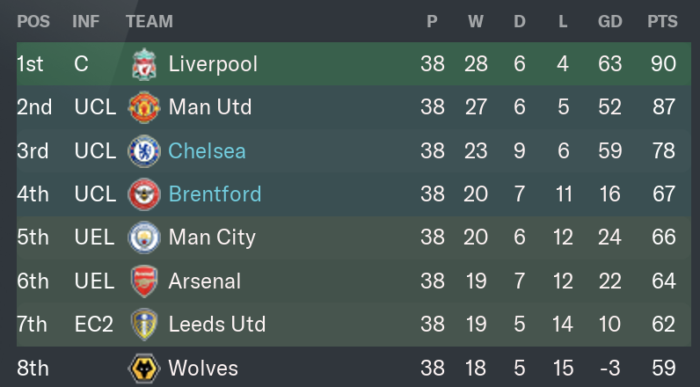Image resolution: width=700 pixels, height=387 pixels.
Task: Click the Man Utd club badge
Action: coord(144,107)
